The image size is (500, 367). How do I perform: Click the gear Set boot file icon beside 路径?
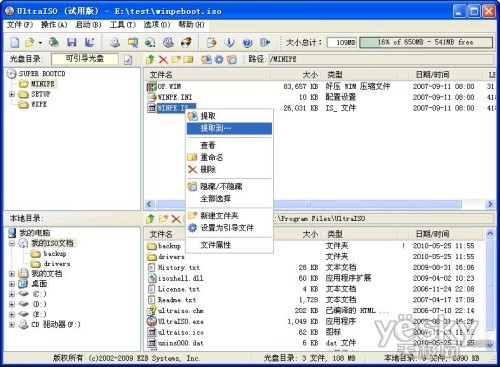[219, 59]
